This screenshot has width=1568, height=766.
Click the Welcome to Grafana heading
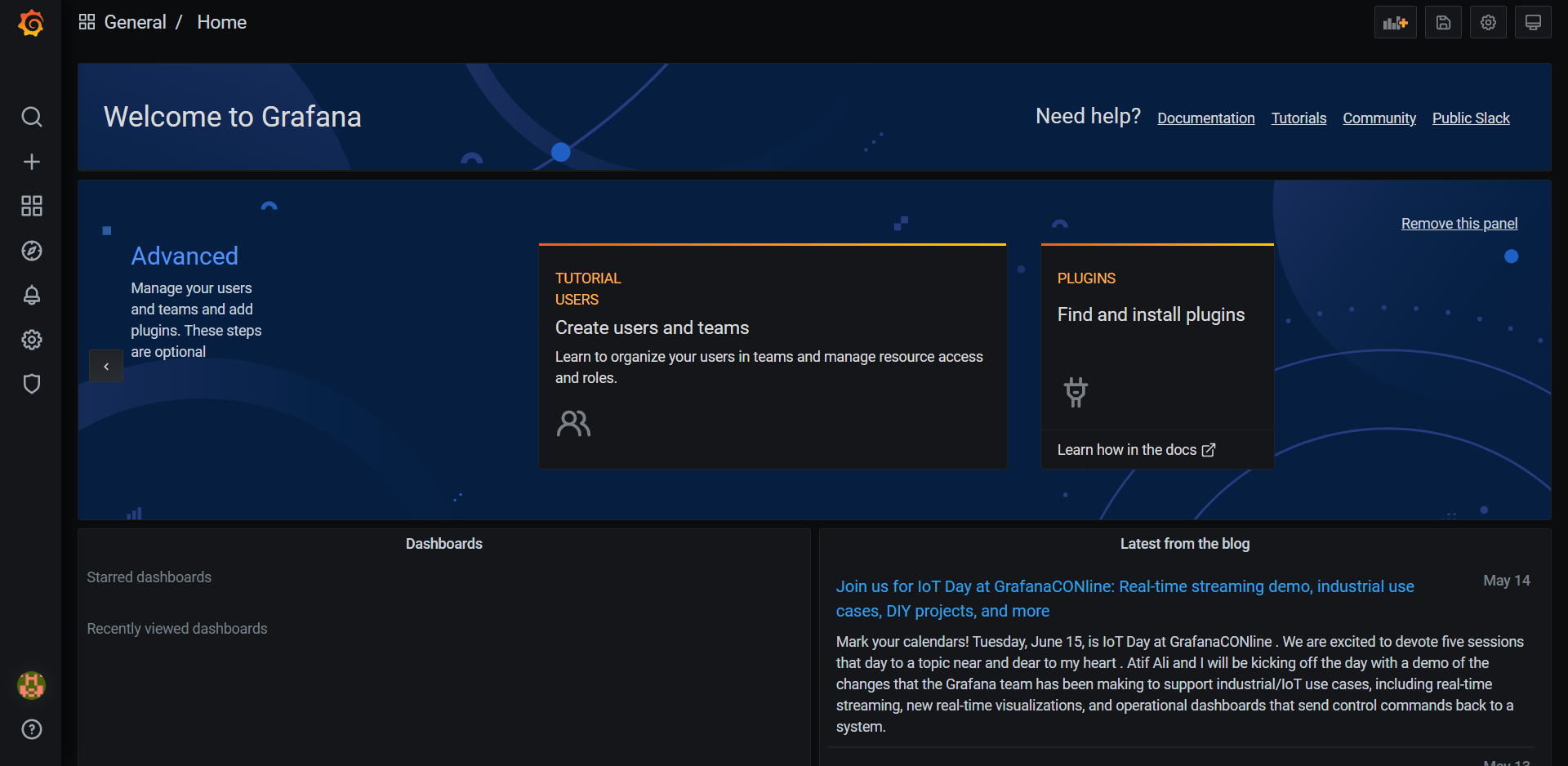pos(232,117)
